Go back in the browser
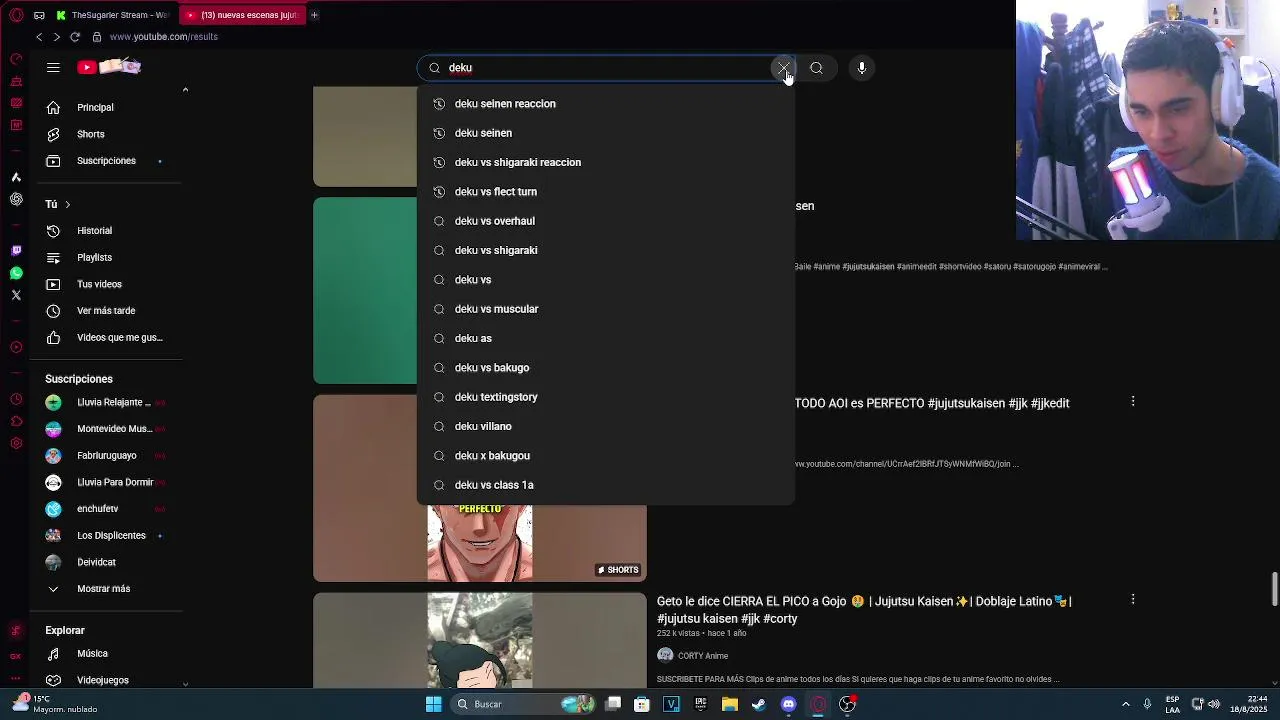 pyautogui.click(x=39, y=37)
